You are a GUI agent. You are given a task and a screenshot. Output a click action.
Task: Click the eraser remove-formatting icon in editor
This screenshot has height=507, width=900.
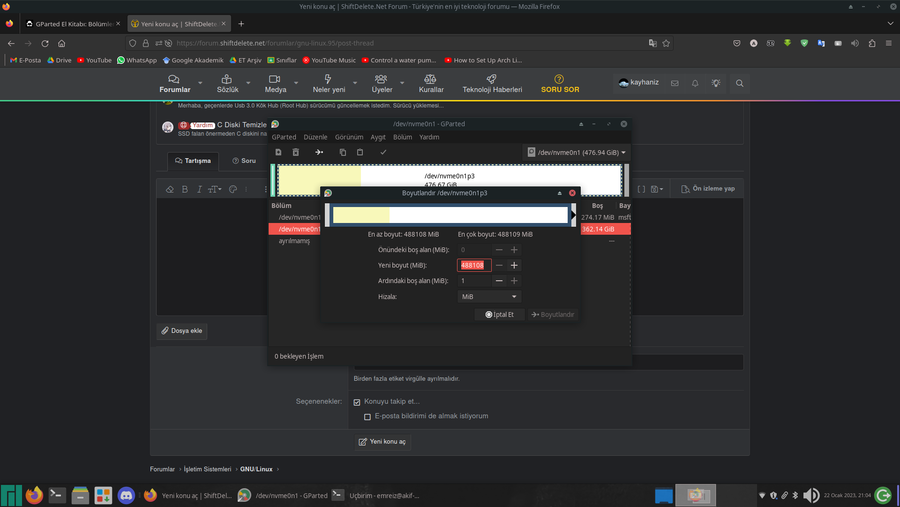(x=170, y=189)
